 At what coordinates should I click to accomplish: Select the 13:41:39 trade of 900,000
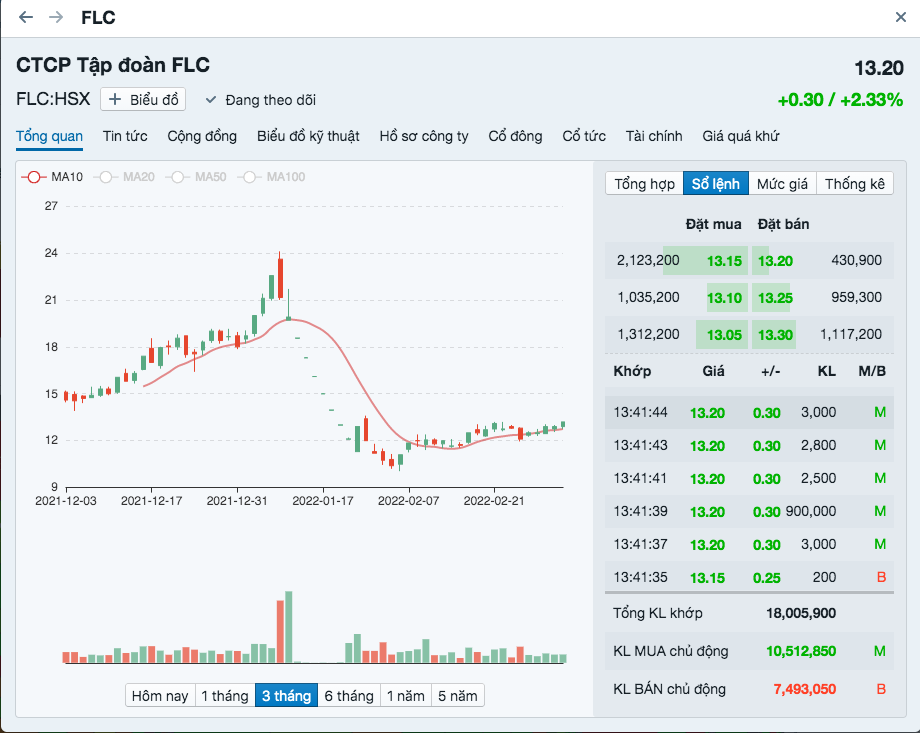tap(749, 511)
